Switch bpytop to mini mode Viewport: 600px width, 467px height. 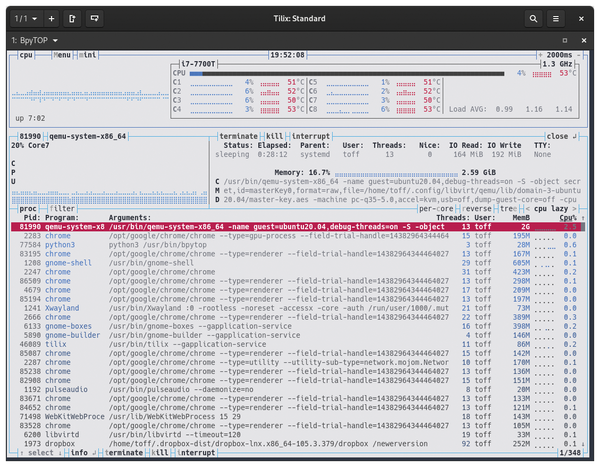click(x=88, y=55)
